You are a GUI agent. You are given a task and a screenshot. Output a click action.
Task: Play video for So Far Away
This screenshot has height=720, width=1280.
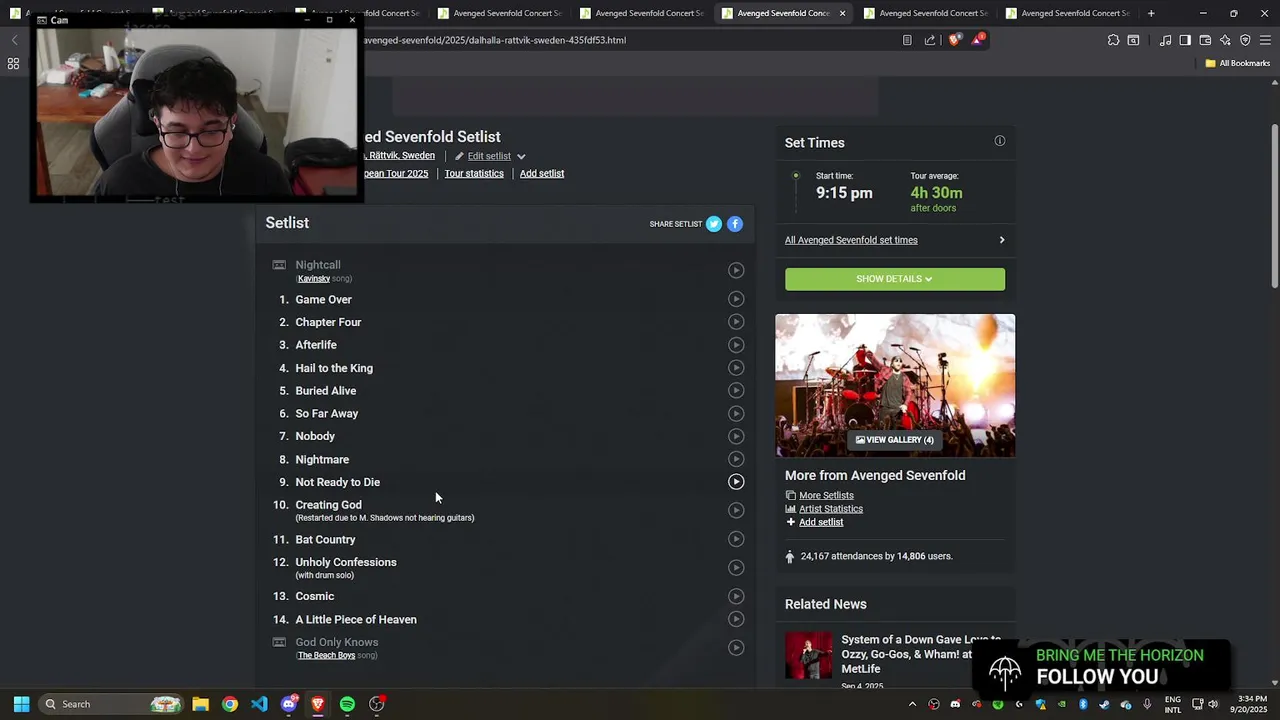[736, 413]
